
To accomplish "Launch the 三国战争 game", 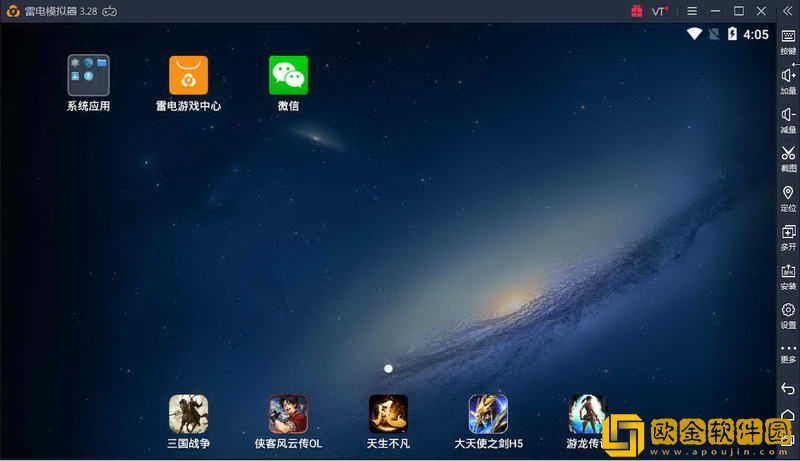I will point(188,414).
